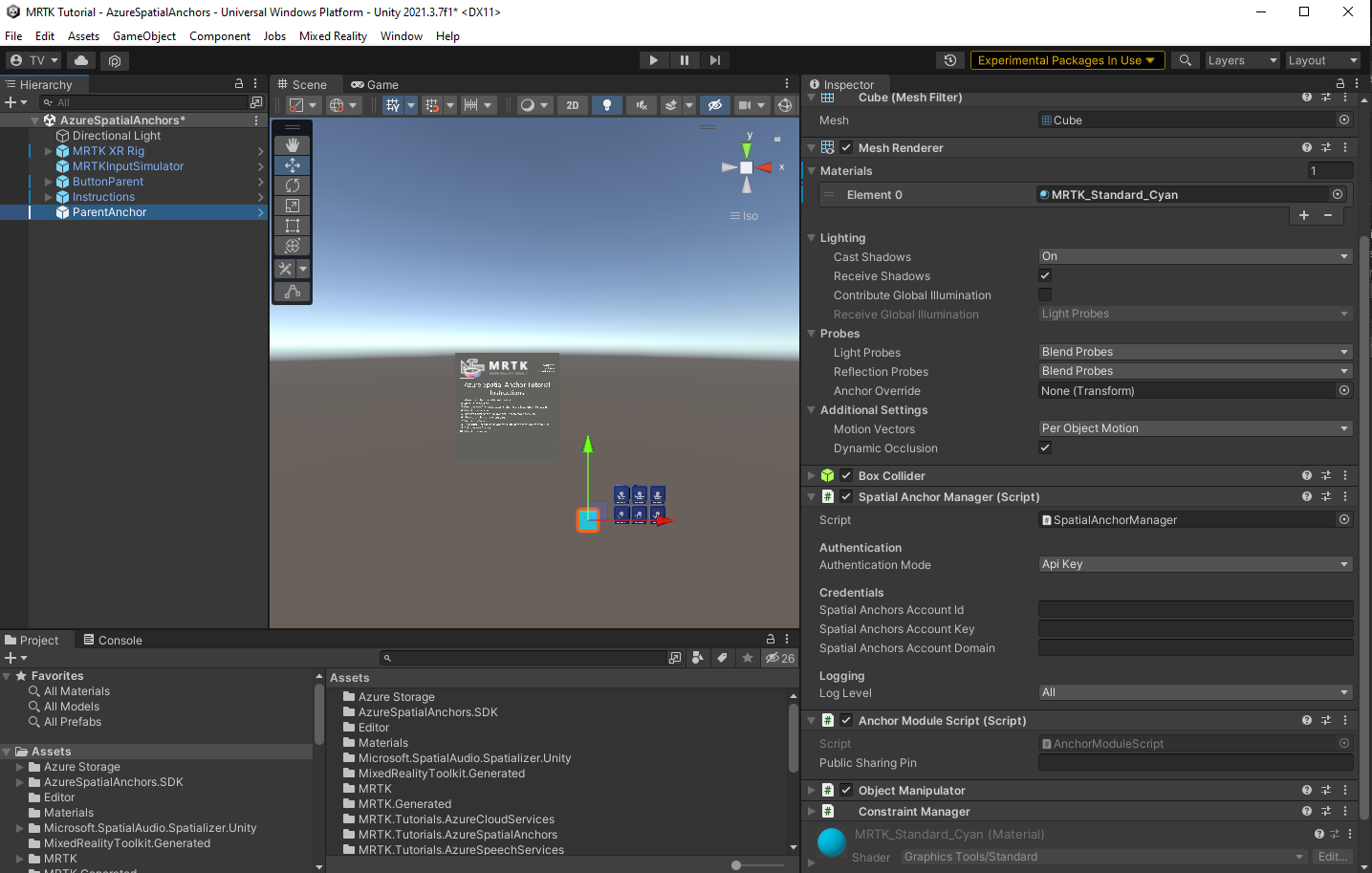Screen dimensions: 1372x873
Task: Open Undo History icon
Action: coord(949,60)
